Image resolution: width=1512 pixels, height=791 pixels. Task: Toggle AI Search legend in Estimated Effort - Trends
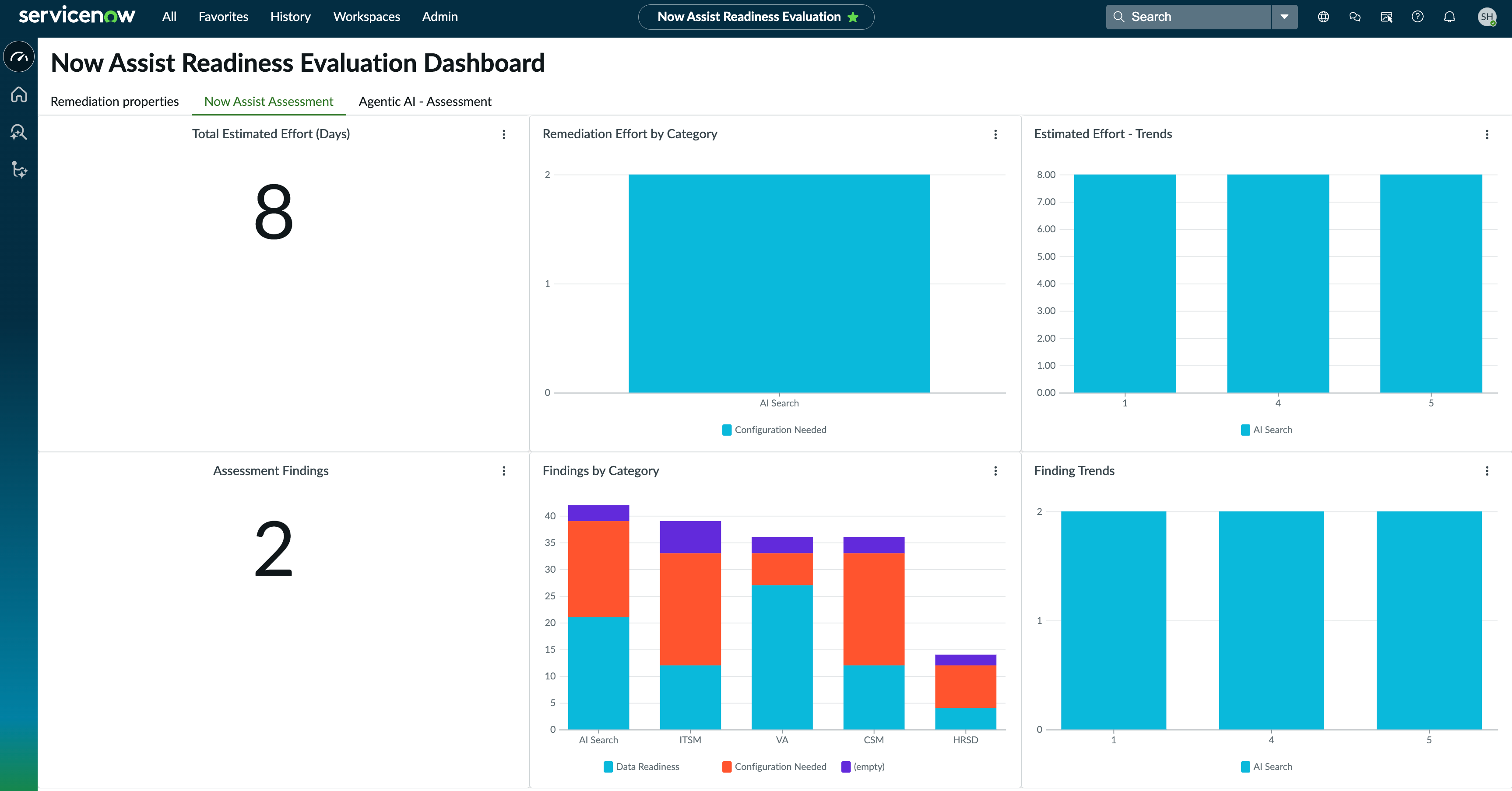click(1267, 430)
